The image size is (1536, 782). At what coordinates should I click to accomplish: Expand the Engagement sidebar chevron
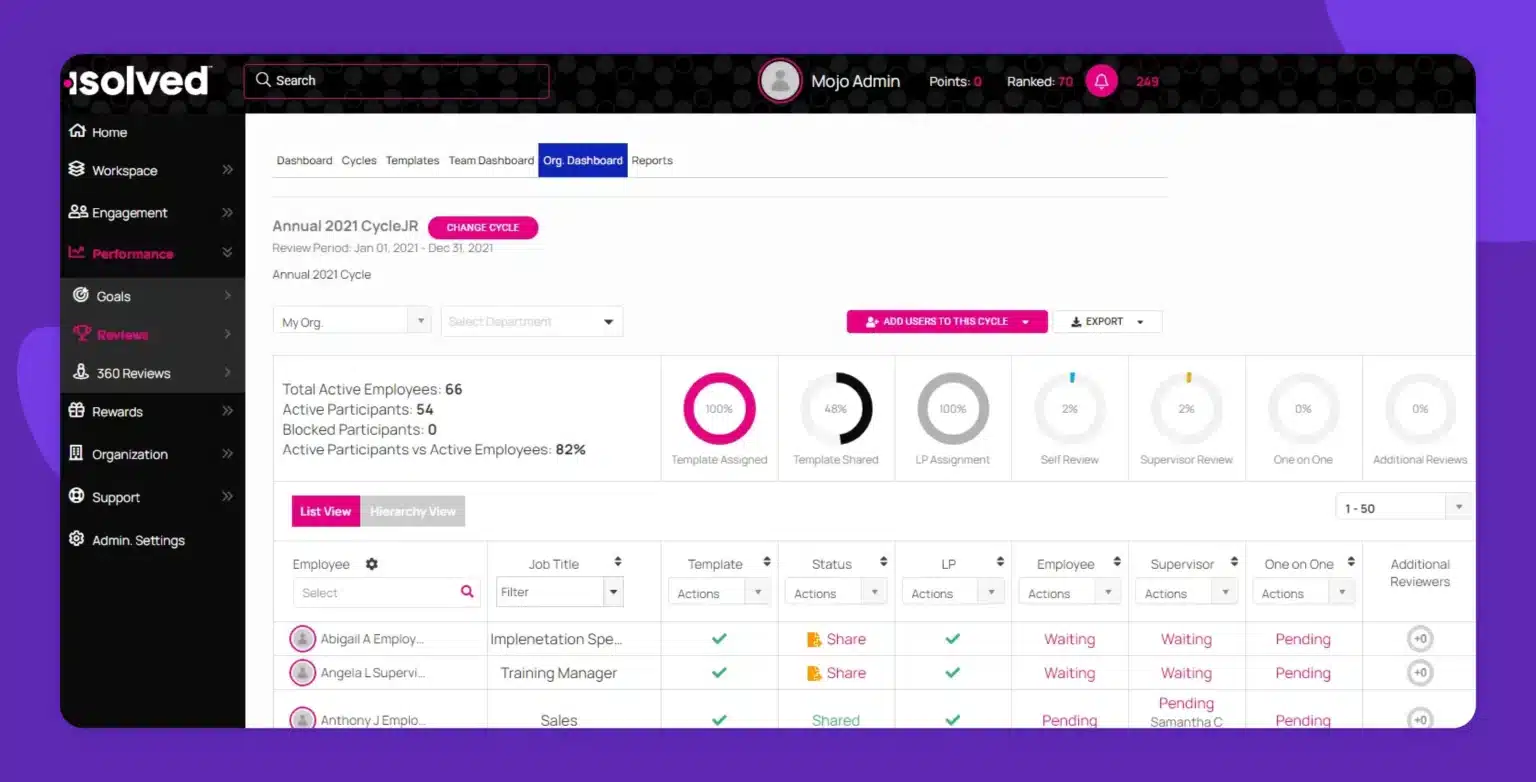[227, 212]
